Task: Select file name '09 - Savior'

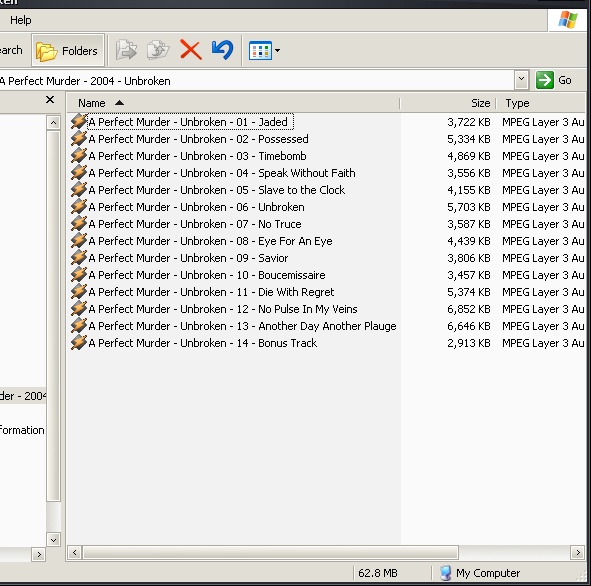Action: click(188, 258)
